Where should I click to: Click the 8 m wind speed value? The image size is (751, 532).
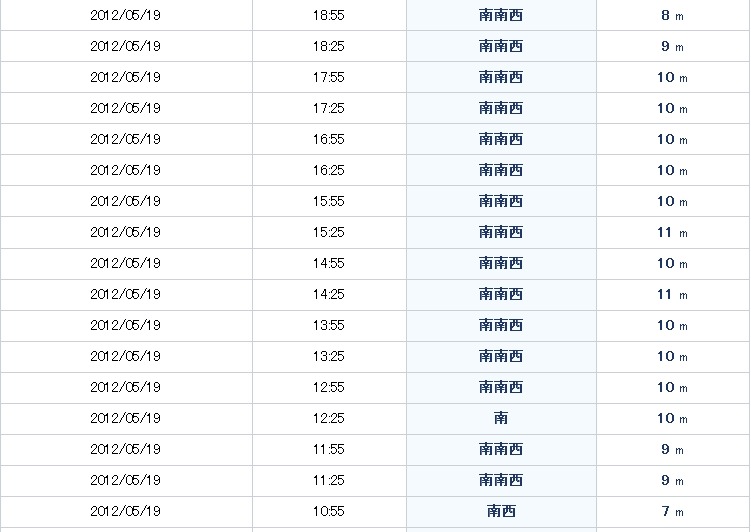672,15
